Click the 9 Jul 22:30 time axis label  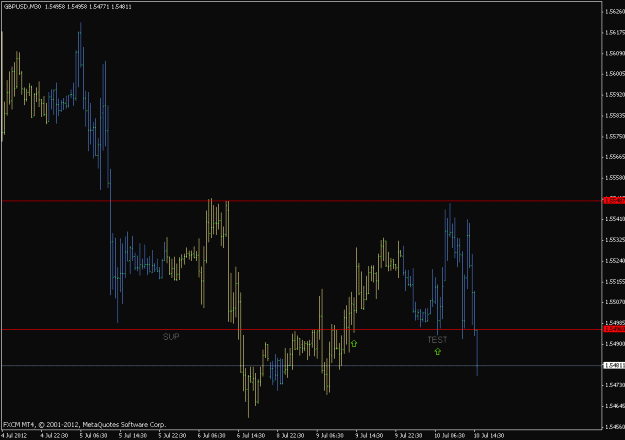point(409,436)
